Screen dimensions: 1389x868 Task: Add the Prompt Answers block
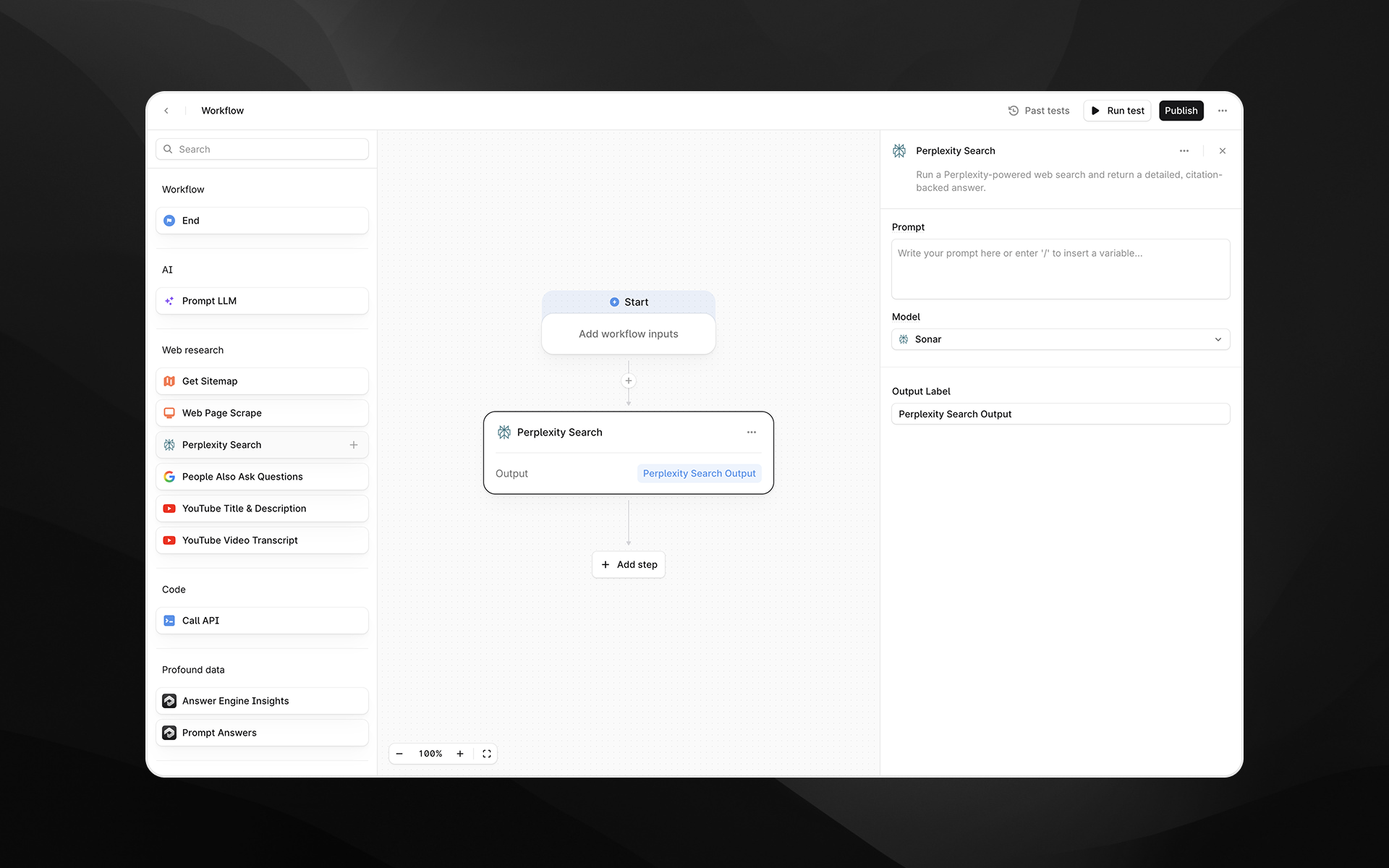pos(262,733)
